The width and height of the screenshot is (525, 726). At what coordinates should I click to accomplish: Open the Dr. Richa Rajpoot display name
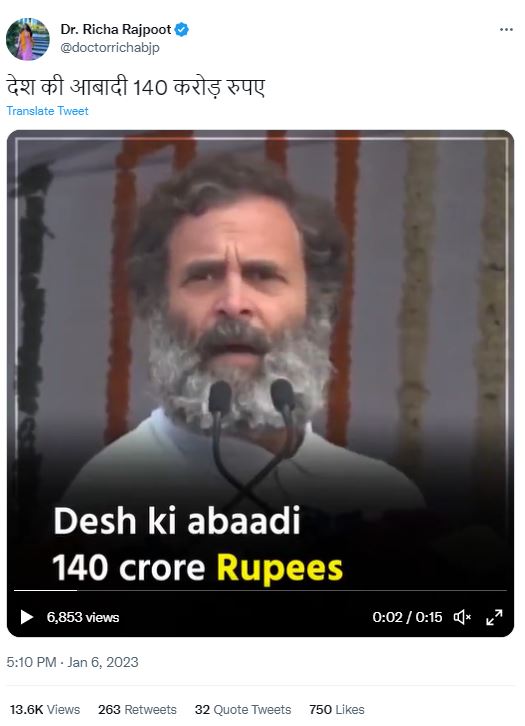point(116,30)
